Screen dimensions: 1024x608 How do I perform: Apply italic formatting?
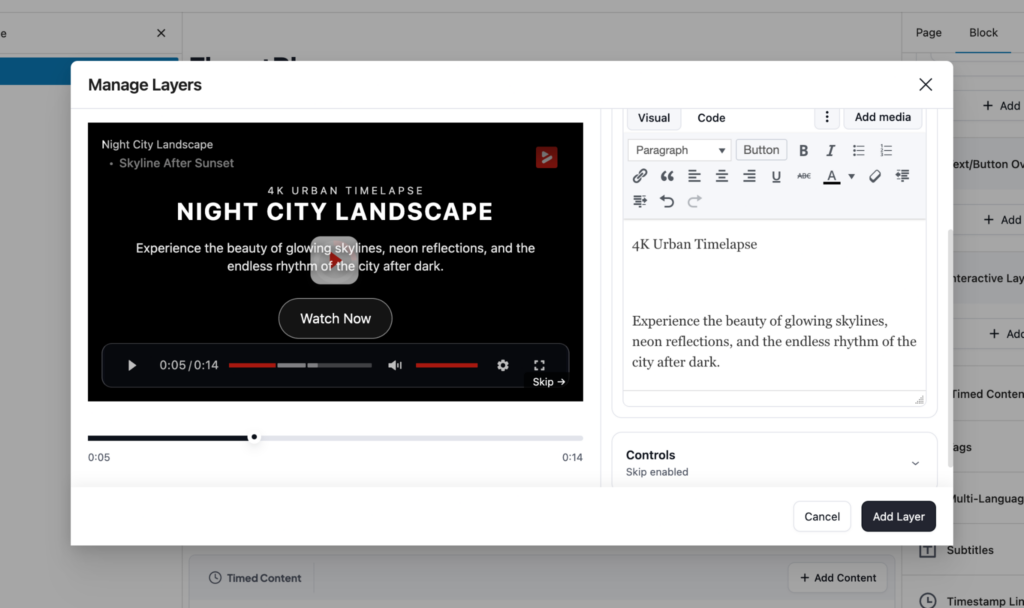(831, 150)
